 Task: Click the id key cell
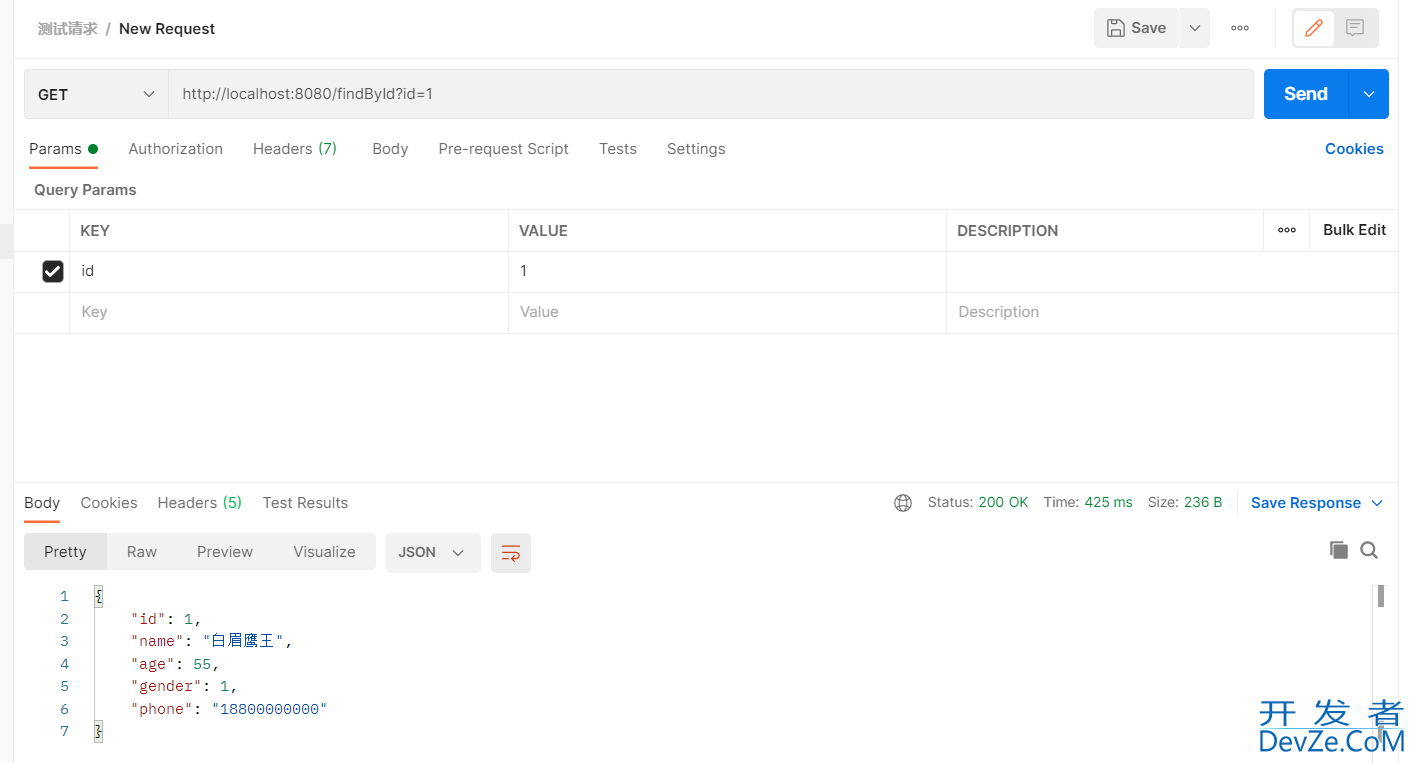289,271
